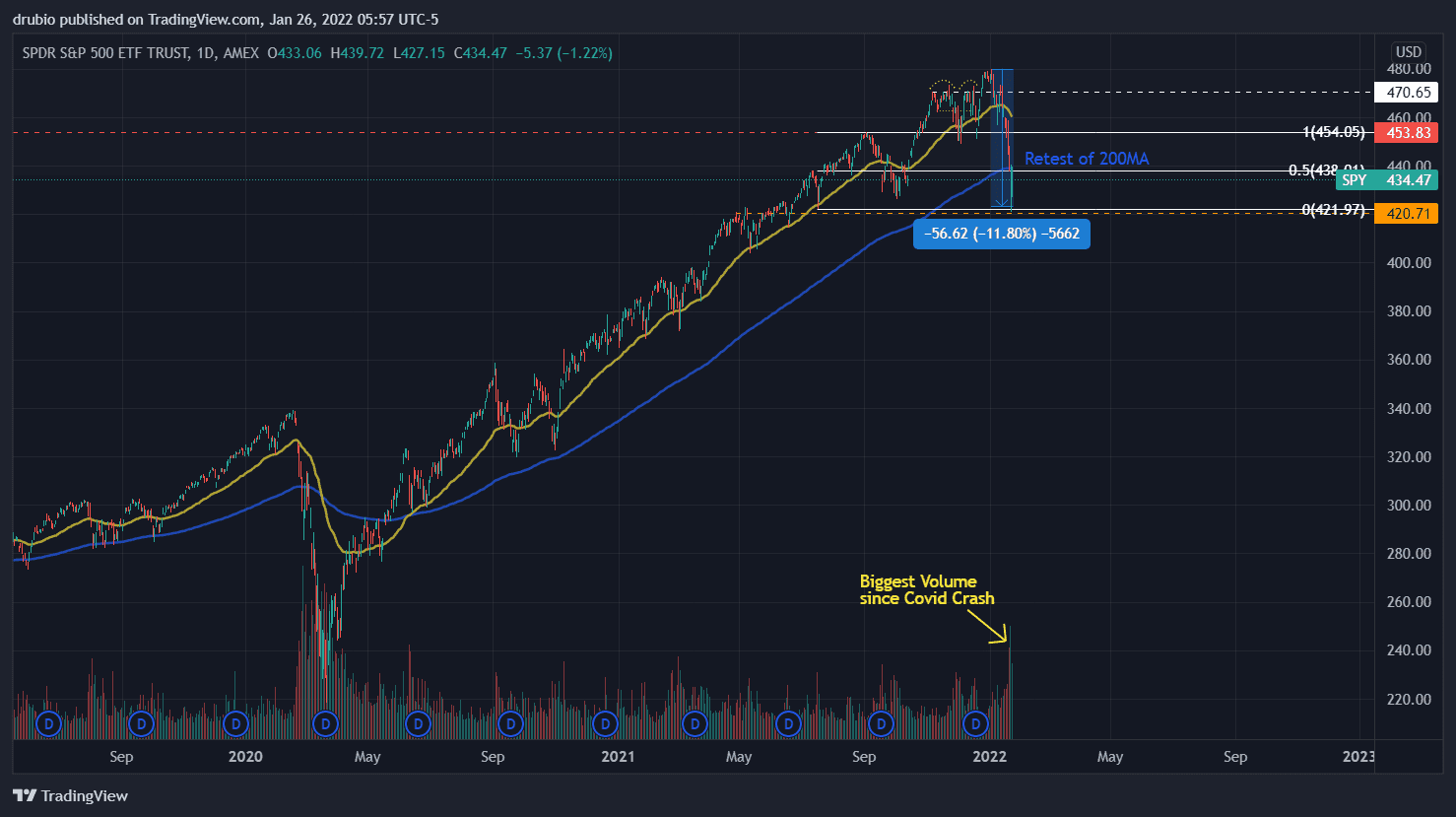Click the blue down-arrow at the measurement box bottom
This screenshot has height=817, width=1456.
point(1001,204)
